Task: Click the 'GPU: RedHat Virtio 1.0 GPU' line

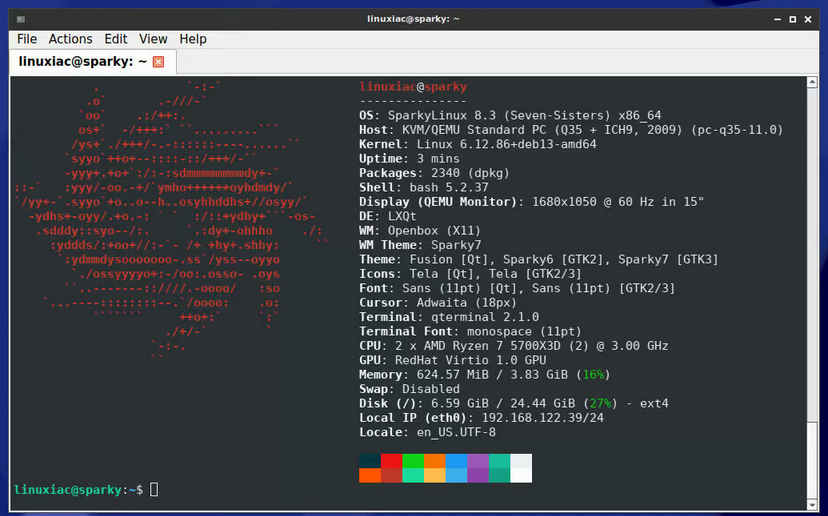Action: 453,360
